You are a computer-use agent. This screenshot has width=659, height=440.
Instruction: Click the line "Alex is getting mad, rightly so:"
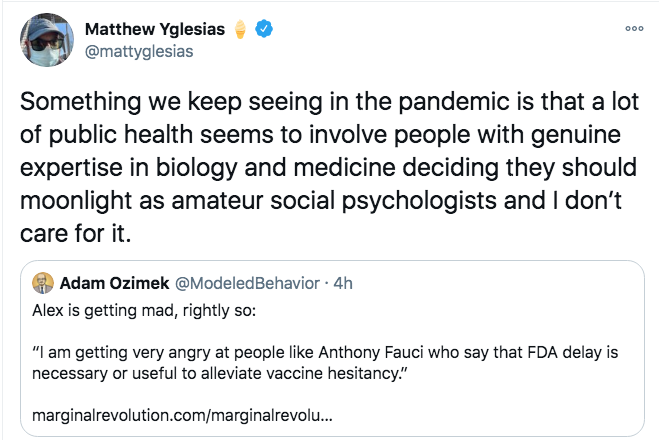[x=144, y=311]
